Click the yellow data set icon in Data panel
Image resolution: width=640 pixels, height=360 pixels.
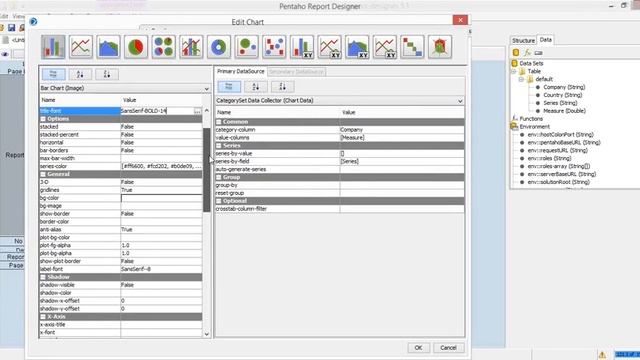click(516, 53)
